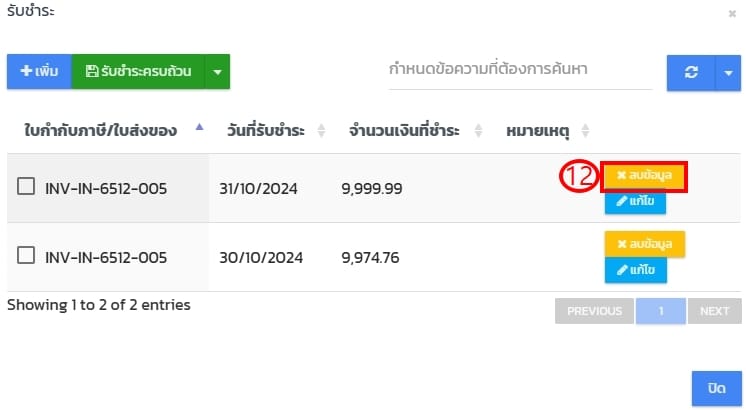Edit the 30/10/2024 payment entry
The height and width of the screenshot is (410, 746).
click(x=635, y=270)
